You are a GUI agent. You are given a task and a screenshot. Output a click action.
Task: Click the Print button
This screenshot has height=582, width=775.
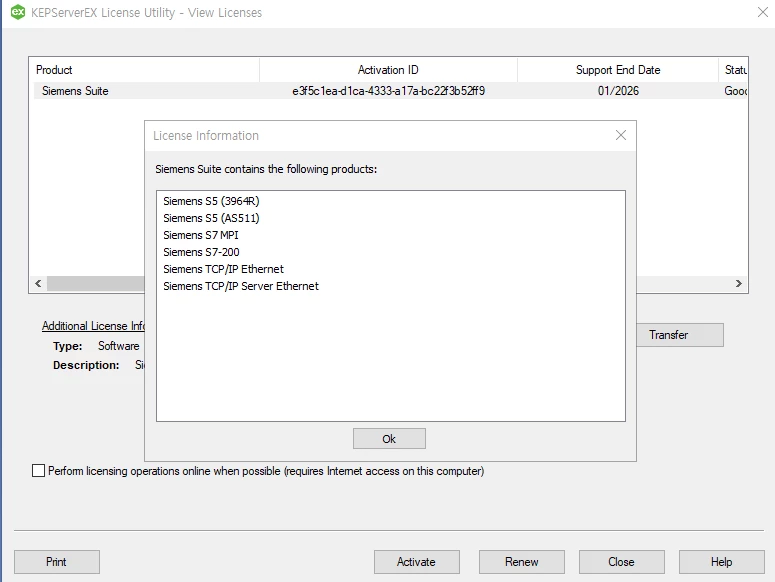(x=57, y=562)
